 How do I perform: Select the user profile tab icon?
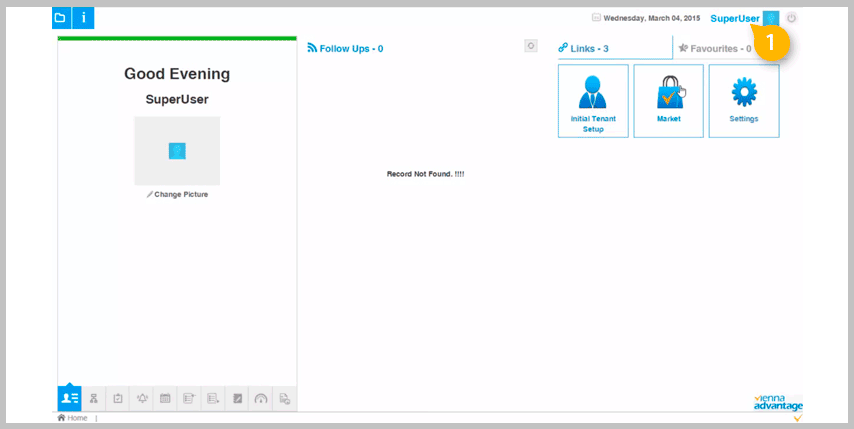point(70,399)
